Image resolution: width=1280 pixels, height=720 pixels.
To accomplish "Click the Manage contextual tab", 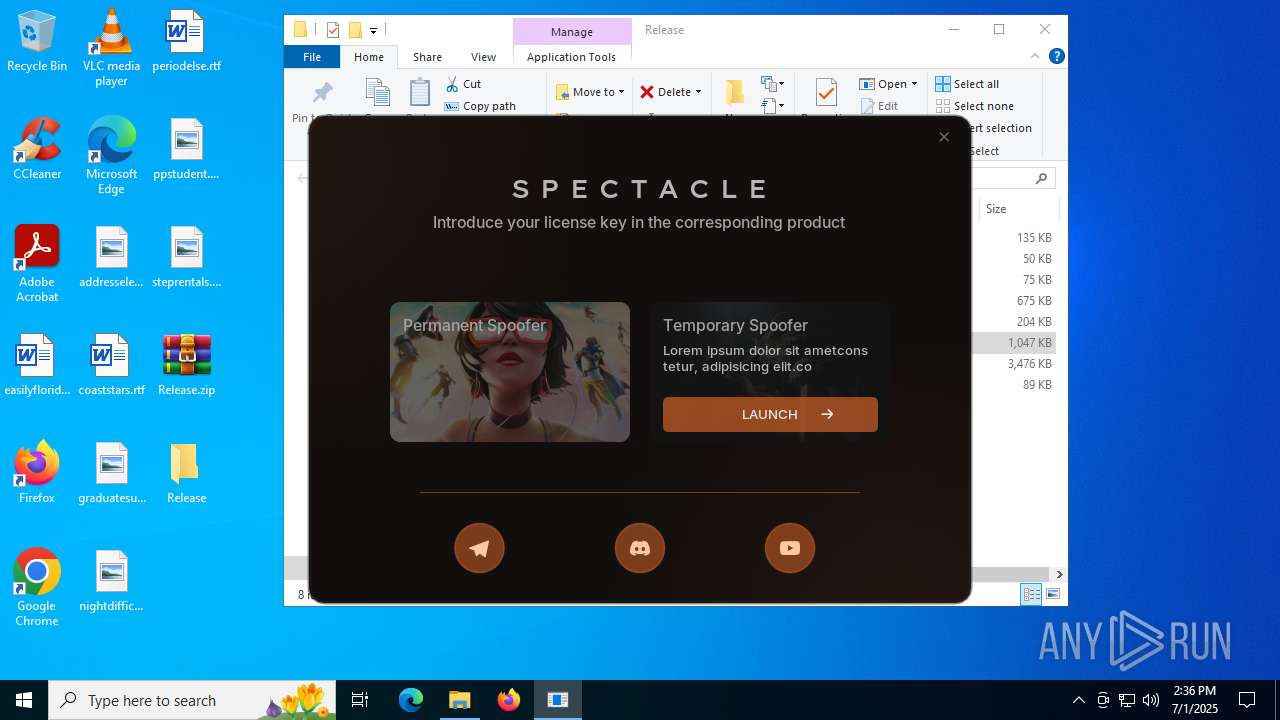I will 572,31.
